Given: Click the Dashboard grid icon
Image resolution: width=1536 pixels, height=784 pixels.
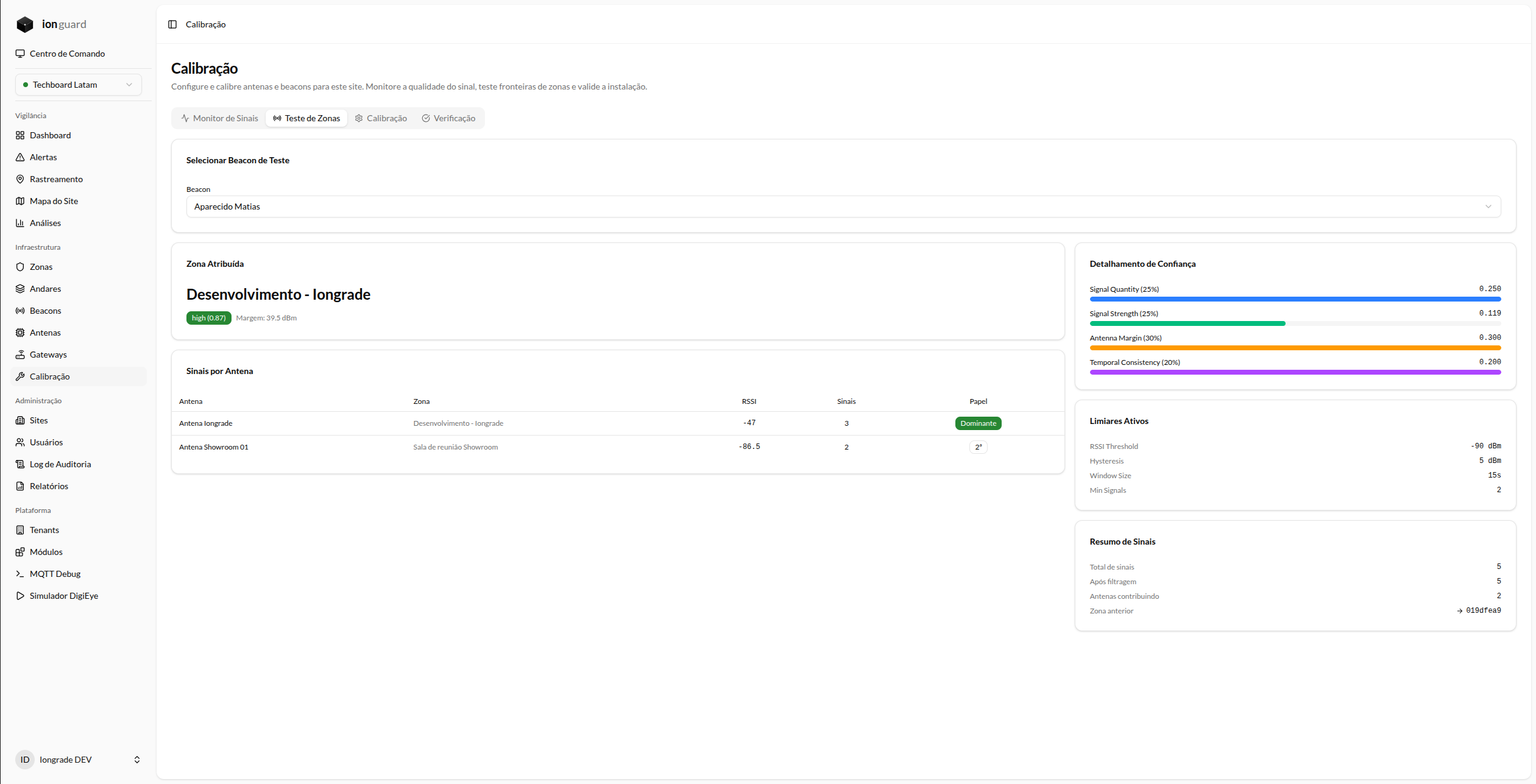Looking at the screenshot, I should pos(20,135).
